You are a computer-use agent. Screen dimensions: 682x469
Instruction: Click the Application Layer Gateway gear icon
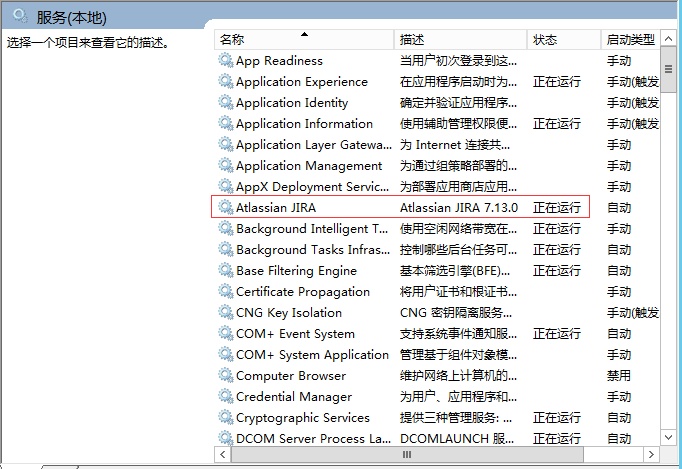click(x=226, y=144)
